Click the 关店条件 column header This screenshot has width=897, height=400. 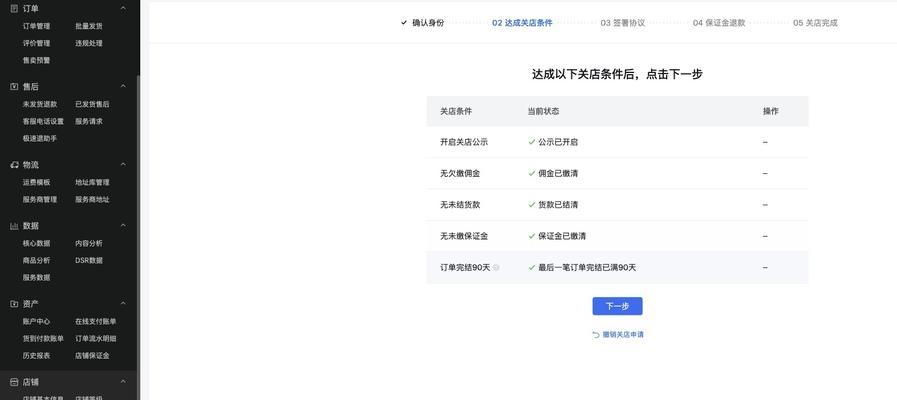(x=456, y=112)
